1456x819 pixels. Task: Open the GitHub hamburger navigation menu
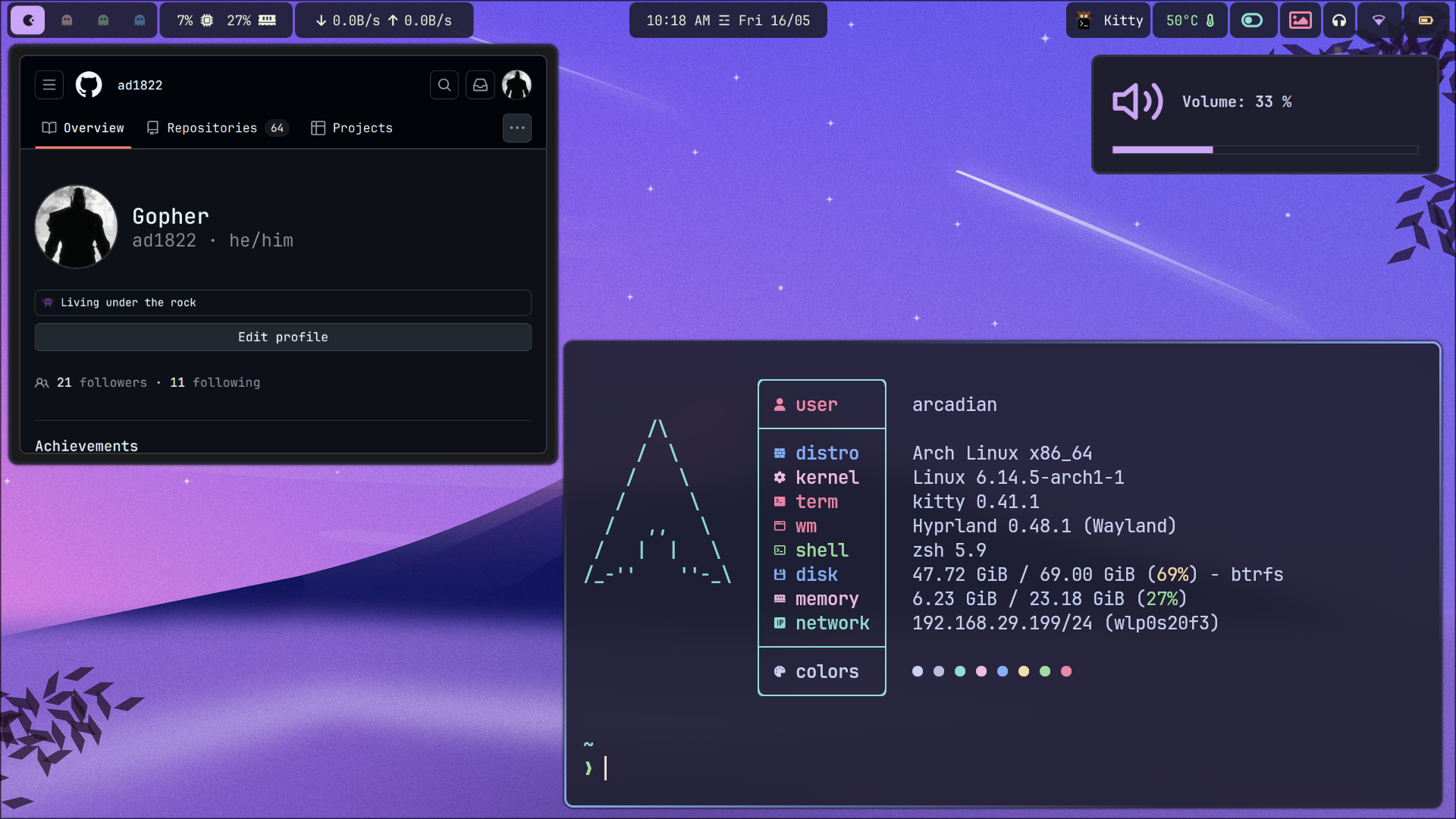tap(49, 85)
